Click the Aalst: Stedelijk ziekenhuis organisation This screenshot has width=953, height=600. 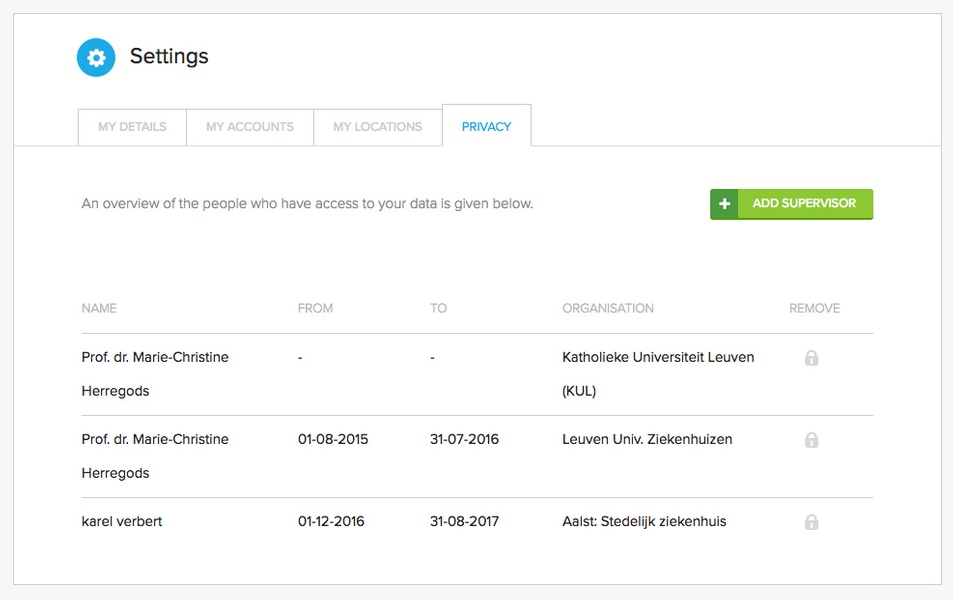coord(644,522)
